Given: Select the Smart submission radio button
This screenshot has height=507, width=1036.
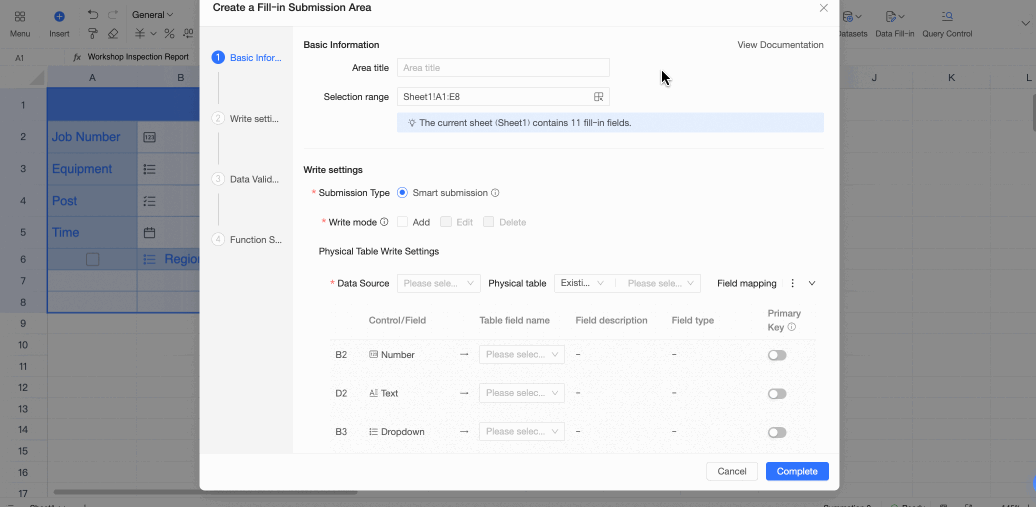Looking at the screenshot, I should coord(402,193).
